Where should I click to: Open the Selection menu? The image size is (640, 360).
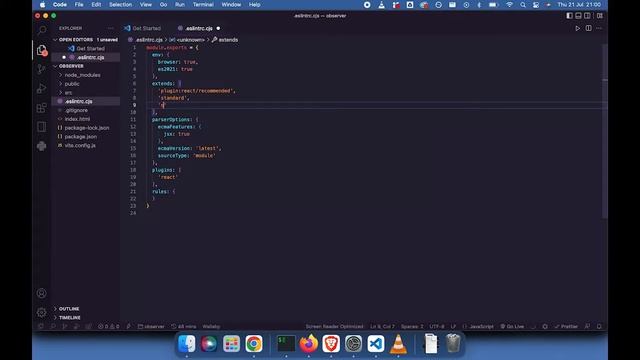point(120,4)
